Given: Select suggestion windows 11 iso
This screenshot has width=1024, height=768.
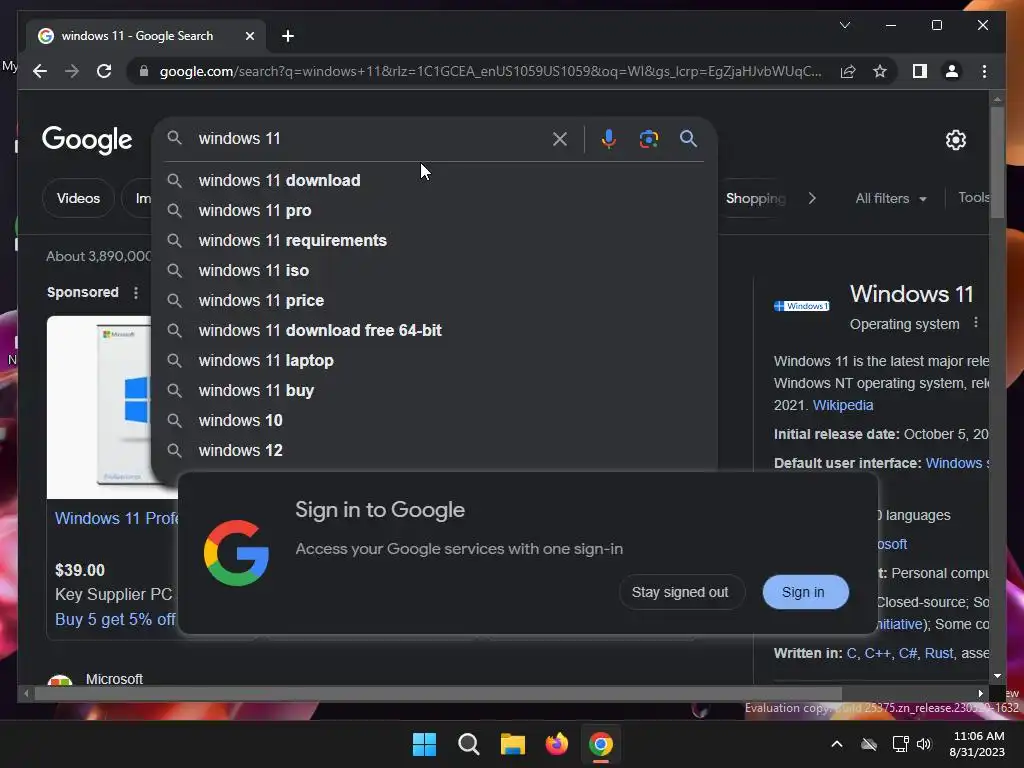Looking at the screenshot, I should 434,270.
